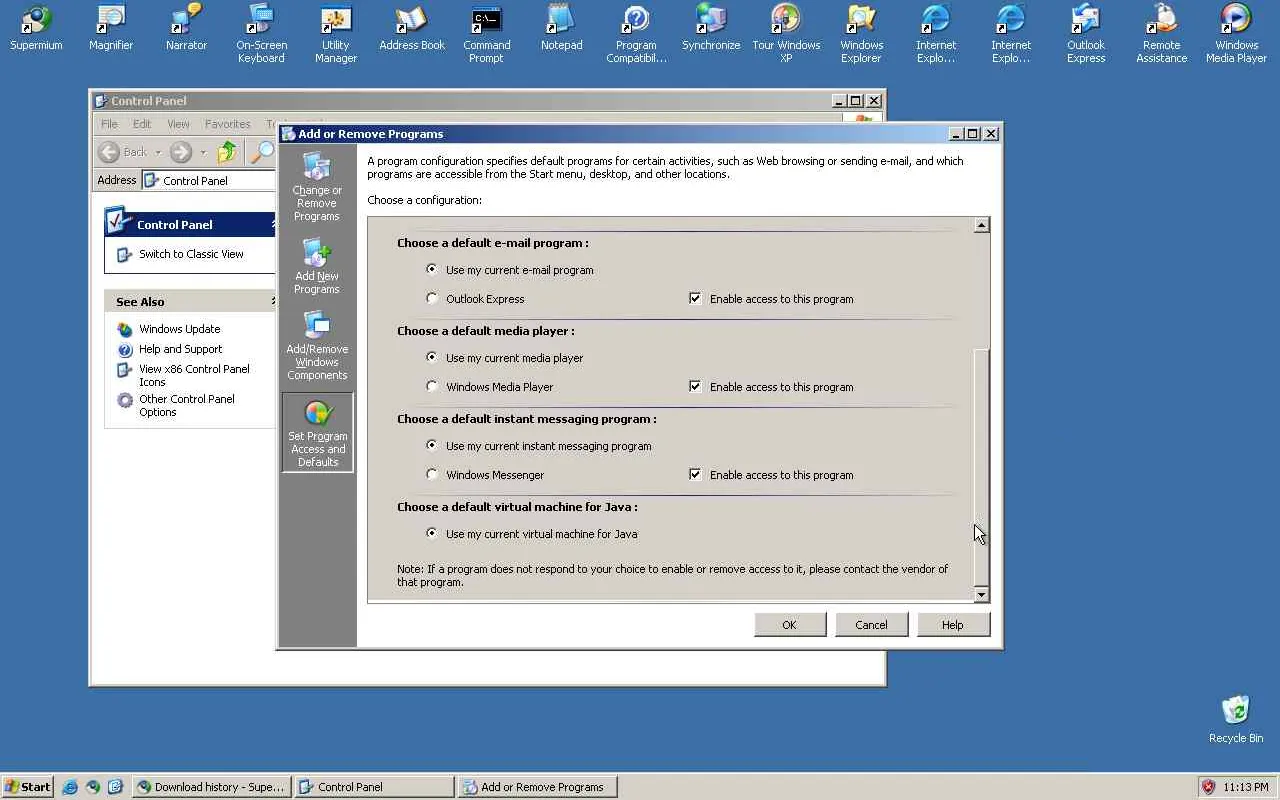Screen dimensions: 1280x800
Task: Select the Remote Assistance desktop icon
Action: 1161,34
